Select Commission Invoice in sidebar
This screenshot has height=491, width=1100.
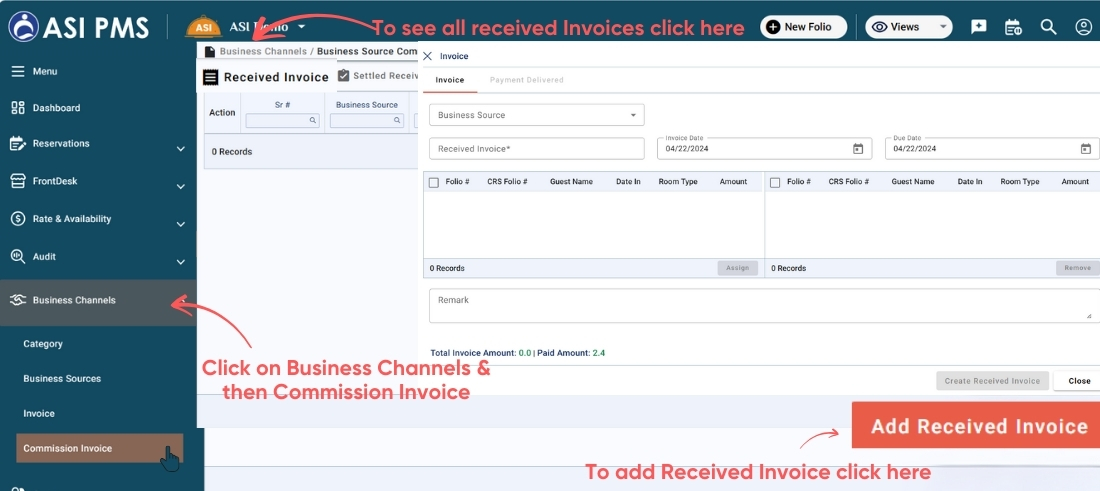tap(68, 449)
